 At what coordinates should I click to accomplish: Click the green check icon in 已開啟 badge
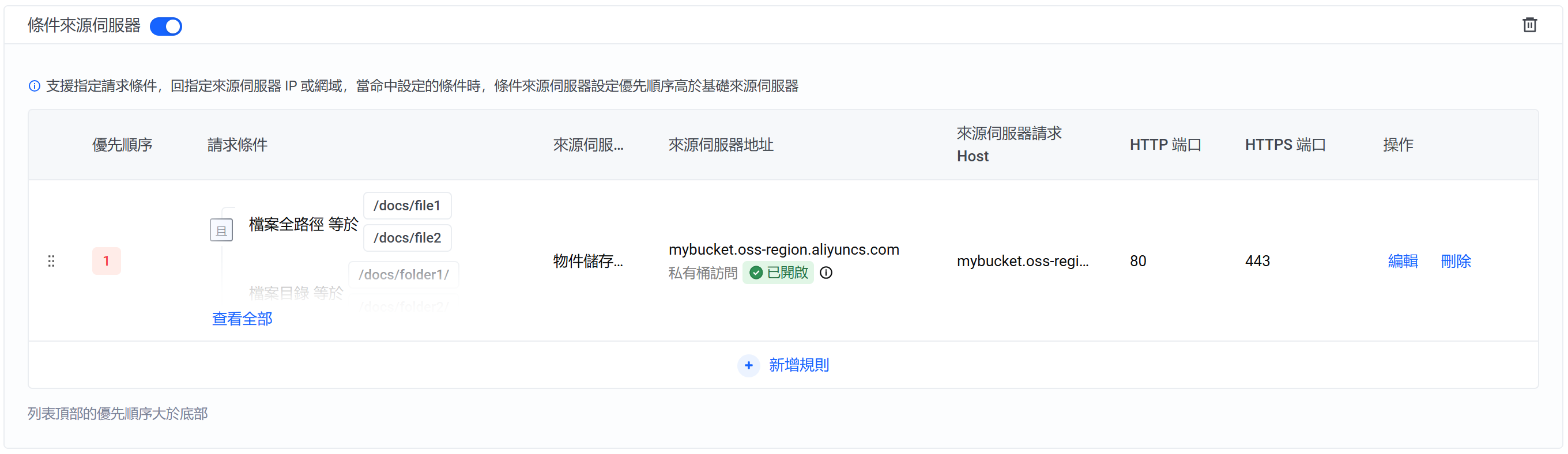click(756, 273)
